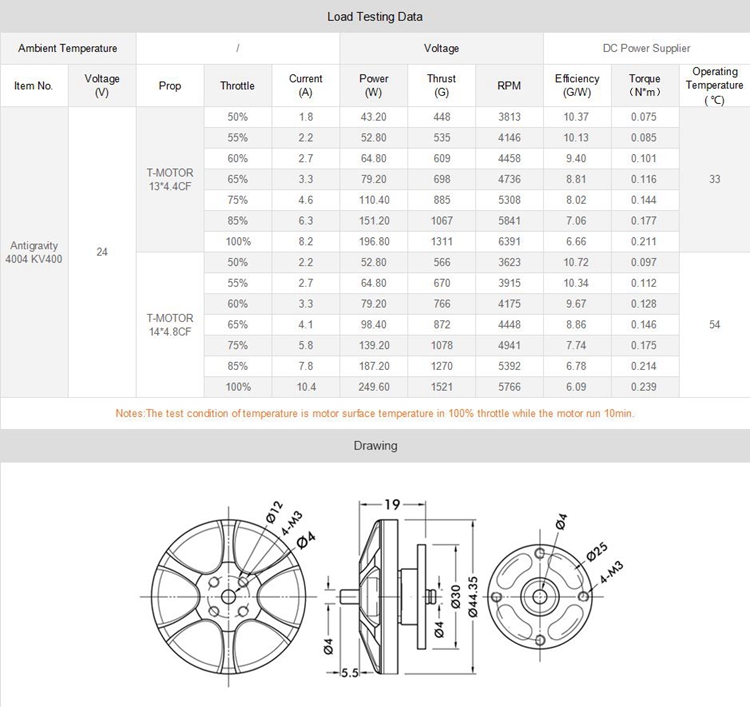Click the DC Power Supplier header cell

click(646, 48)
